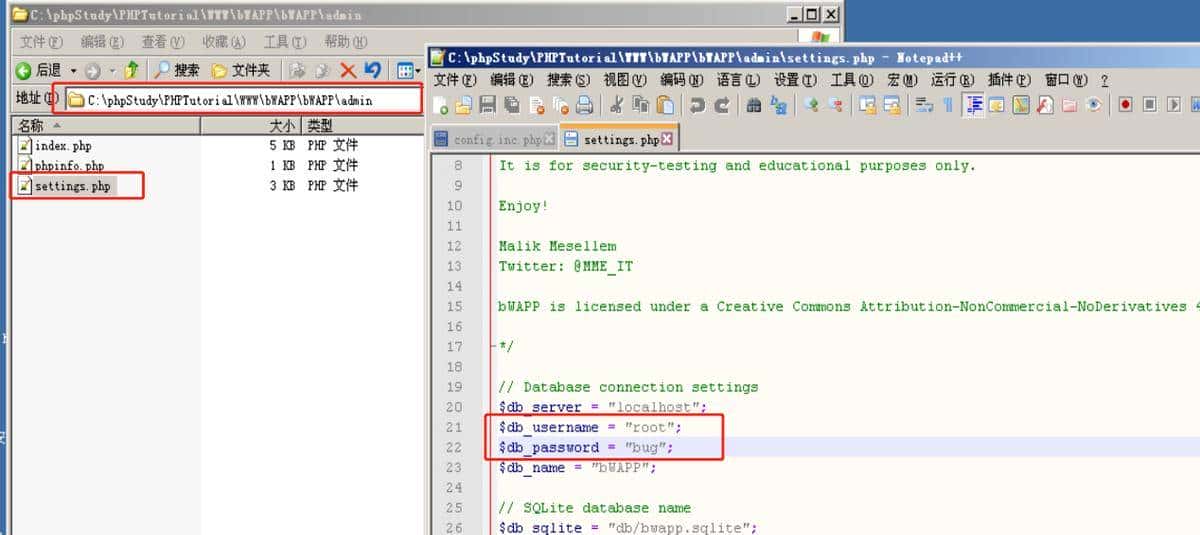Click the Explorer address bar path field
The width and height of the screenshot is (1200, 535).
point(240,100)
